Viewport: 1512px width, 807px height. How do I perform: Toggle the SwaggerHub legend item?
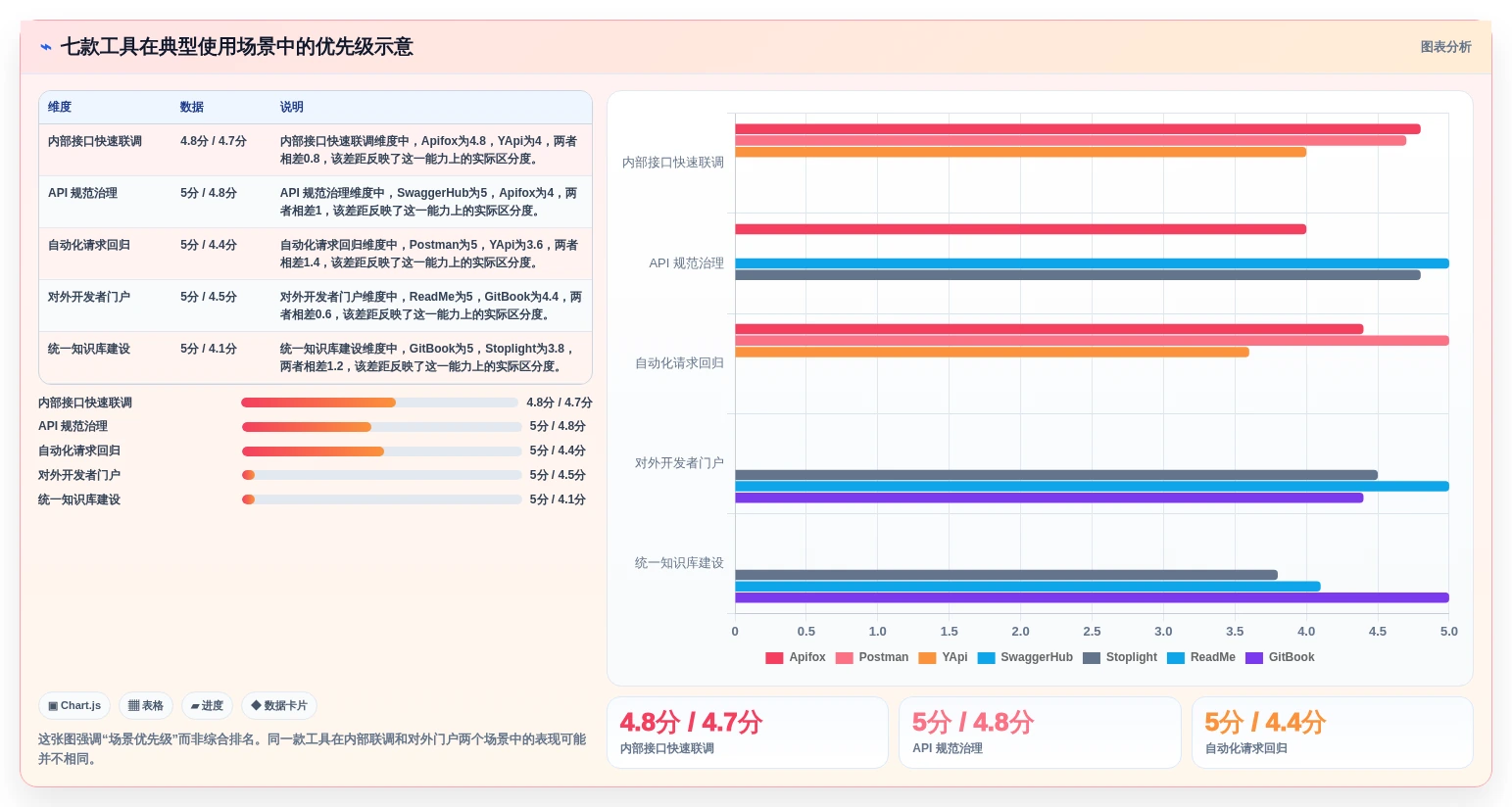1025,657
